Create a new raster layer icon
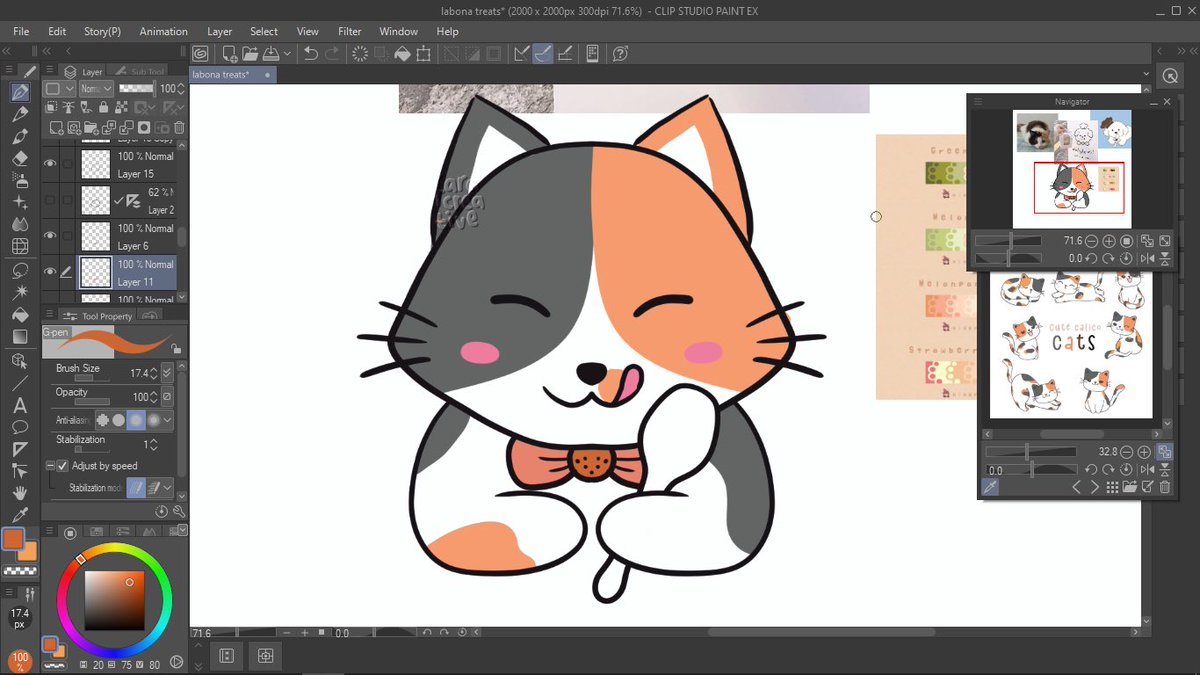This screenshot has width=1200, height=675. tap(57, 127)
